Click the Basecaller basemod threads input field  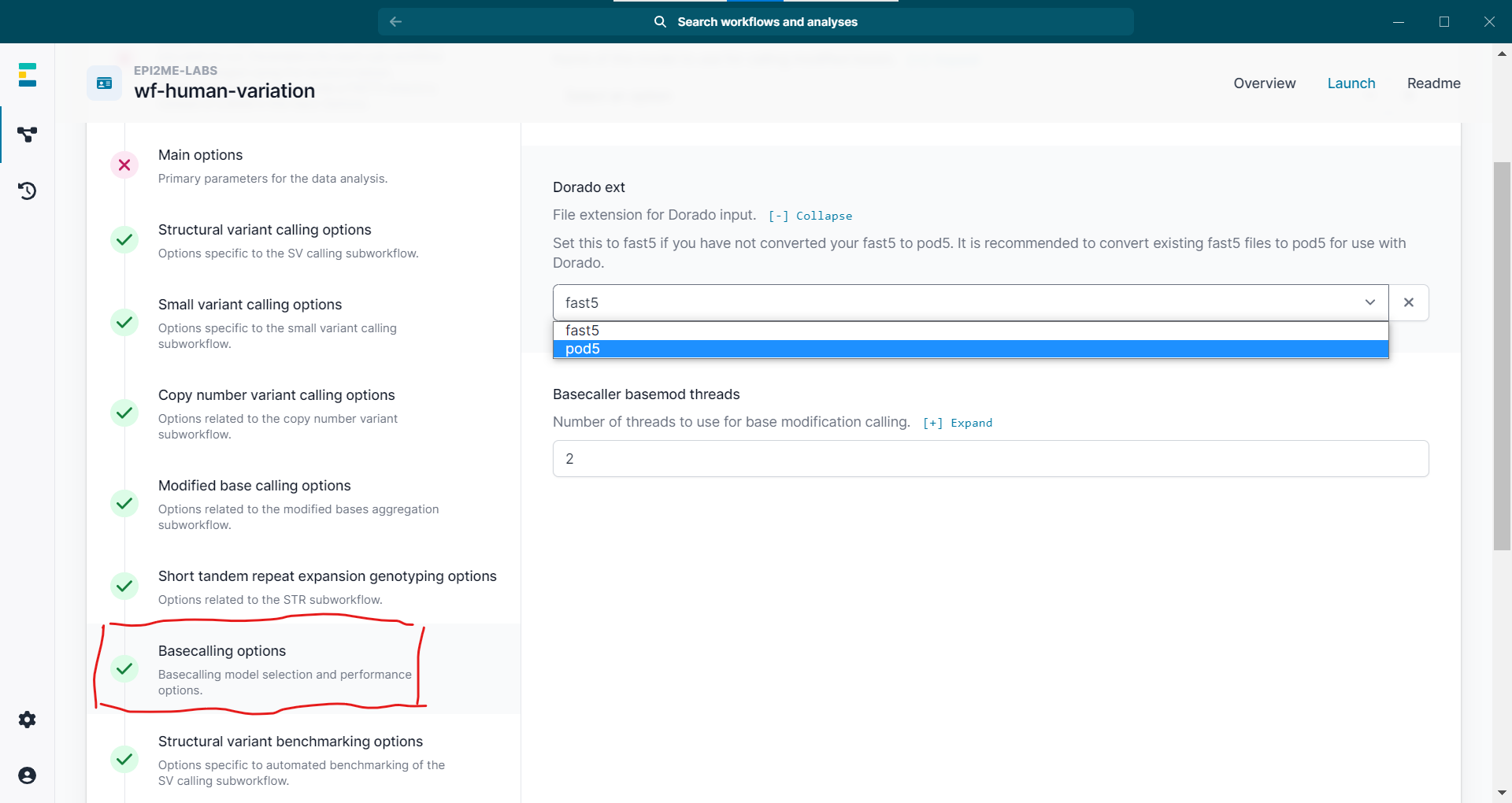coord(989,458)
